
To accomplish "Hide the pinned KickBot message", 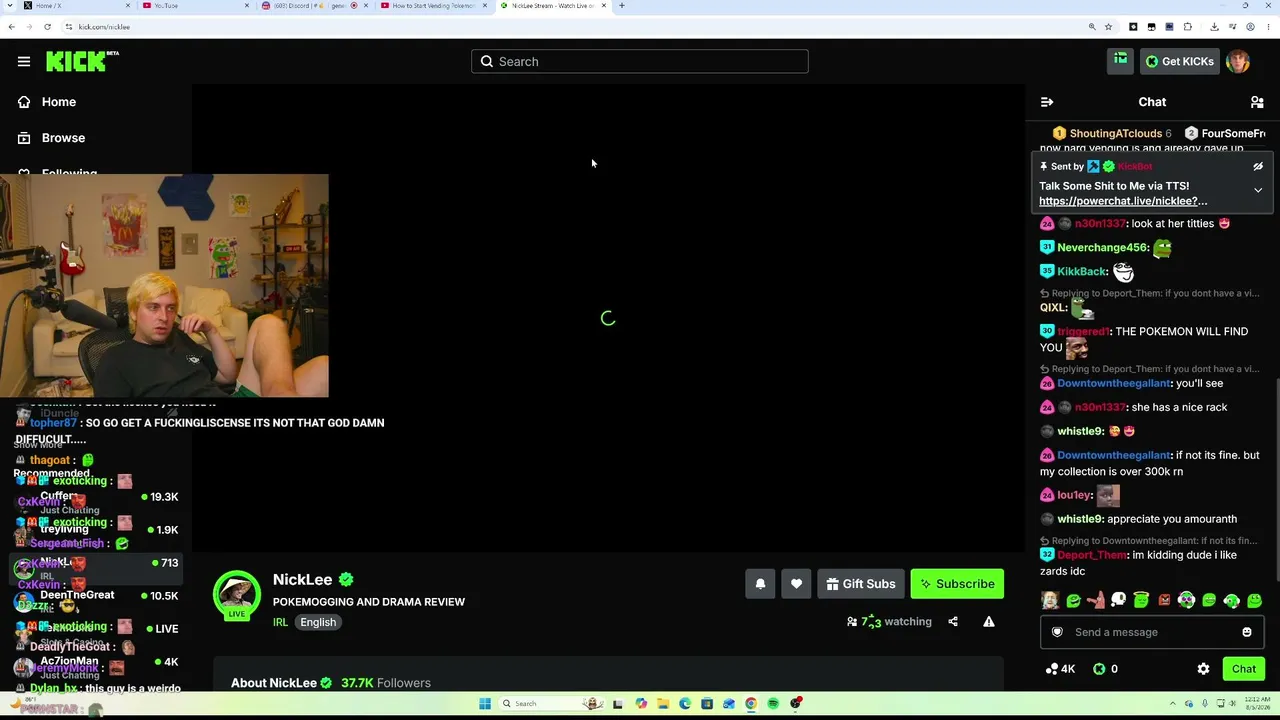I will (x=1258, y=166).
